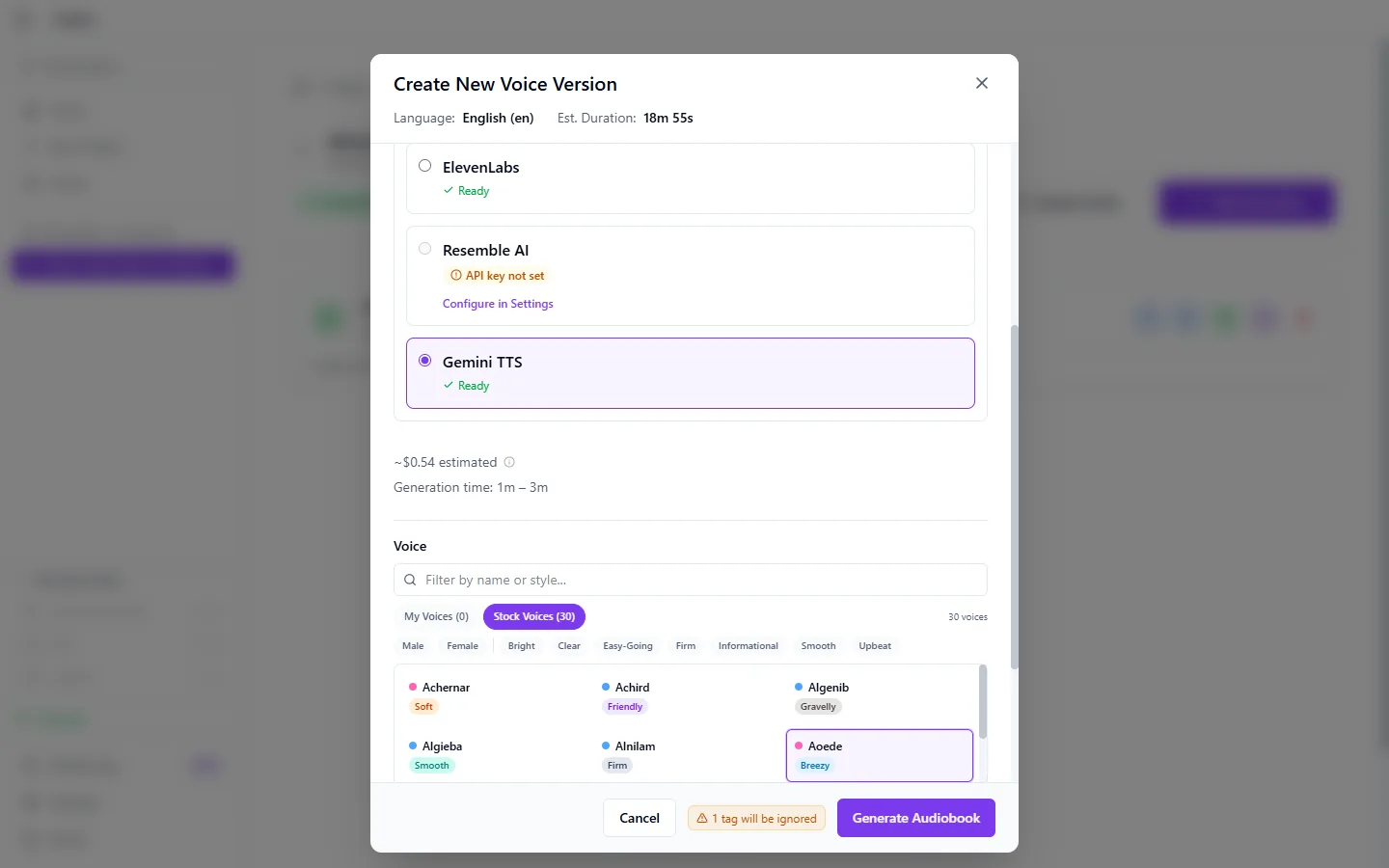Select the Resemble AI radio button

coord(424,249)
